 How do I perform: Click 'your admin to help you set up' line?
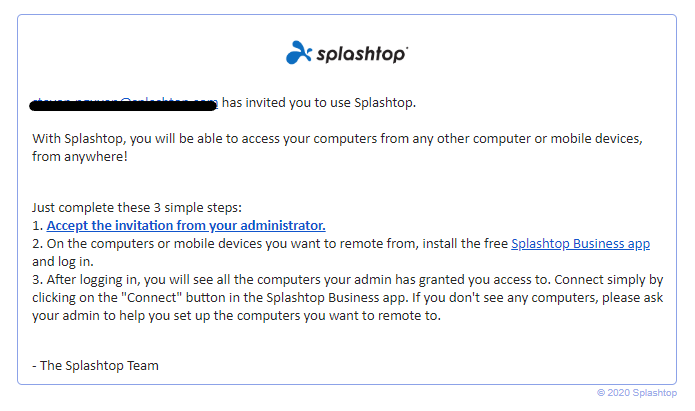tap(236, 316)
